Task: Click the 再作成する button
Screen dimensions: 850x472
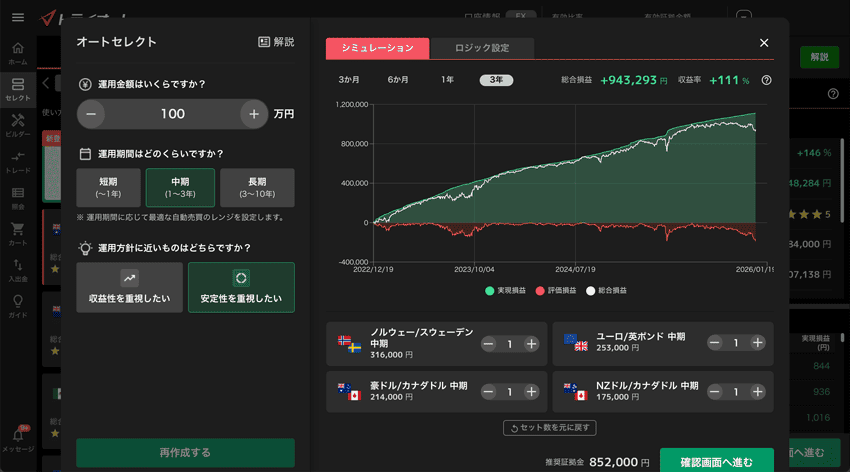Action: coord(185,452)
